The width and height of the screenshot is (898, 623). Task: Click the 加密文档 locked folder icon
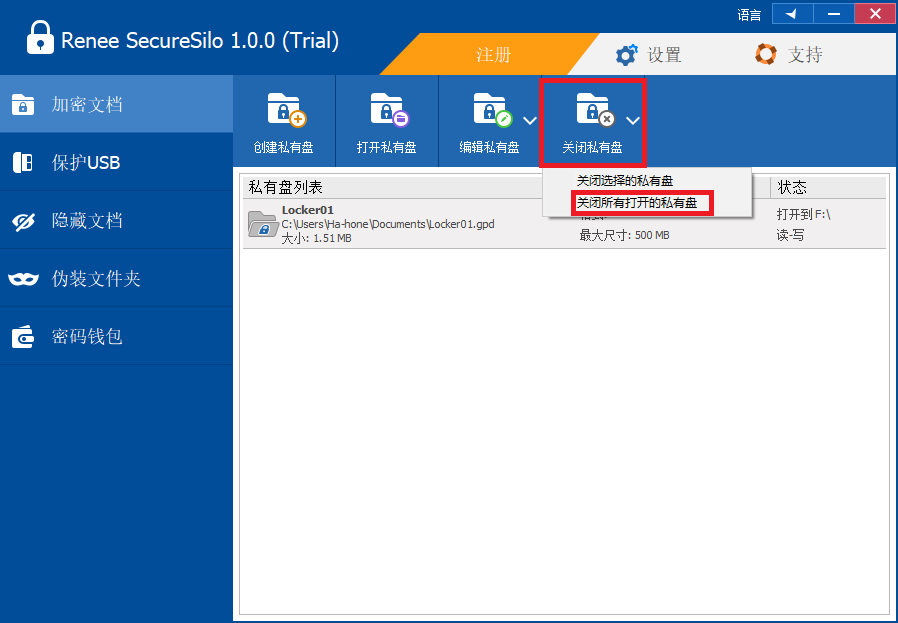click(23, 105)
